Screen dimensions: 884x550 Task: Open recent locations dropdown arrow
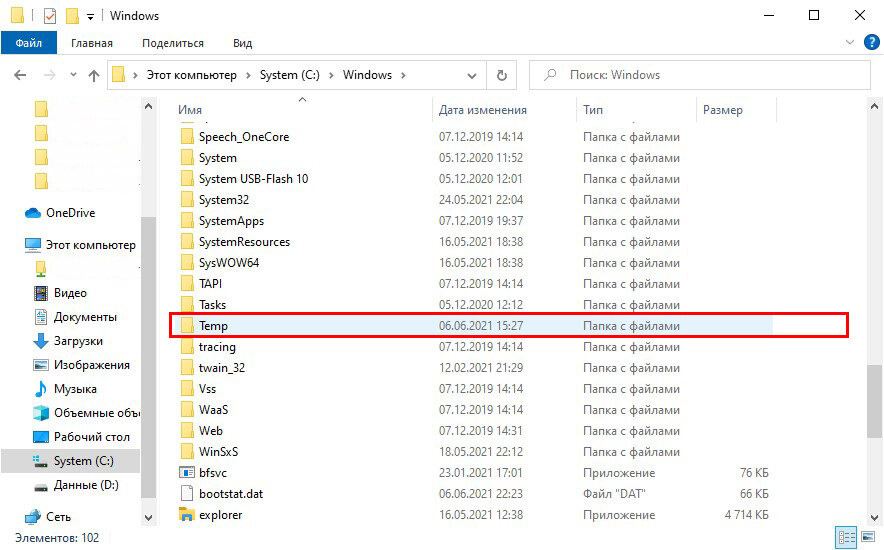pos(73,75)
